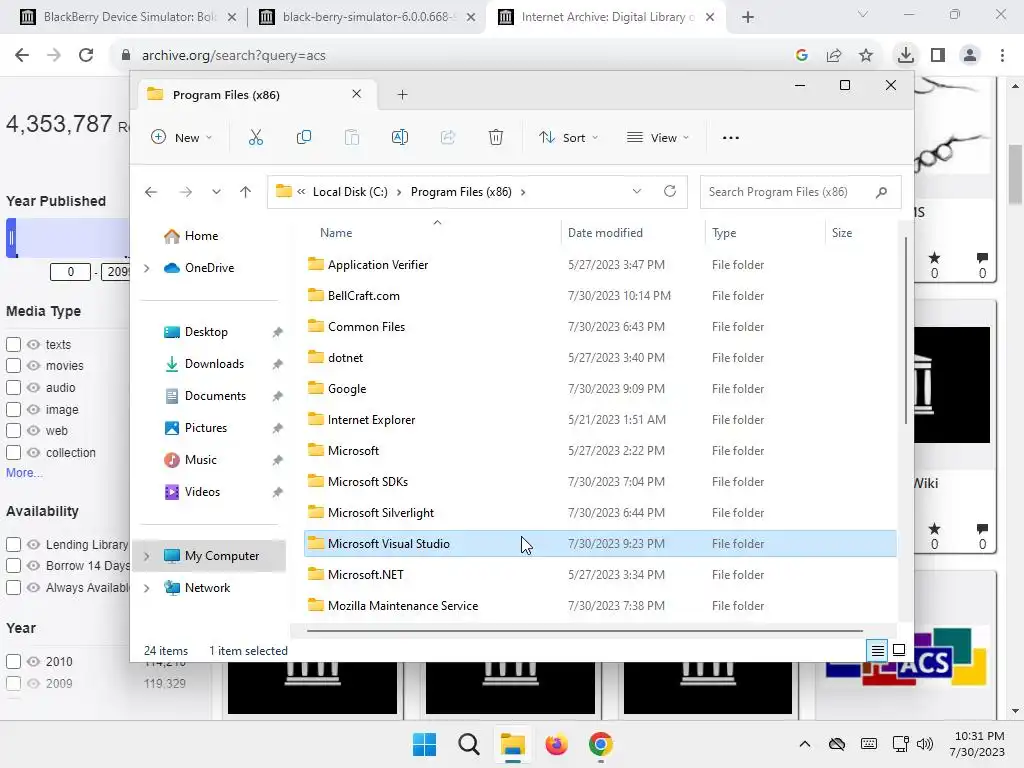Add a new File Explorer tab
This screenshot has height=768, width=1024.
(402, 95)
